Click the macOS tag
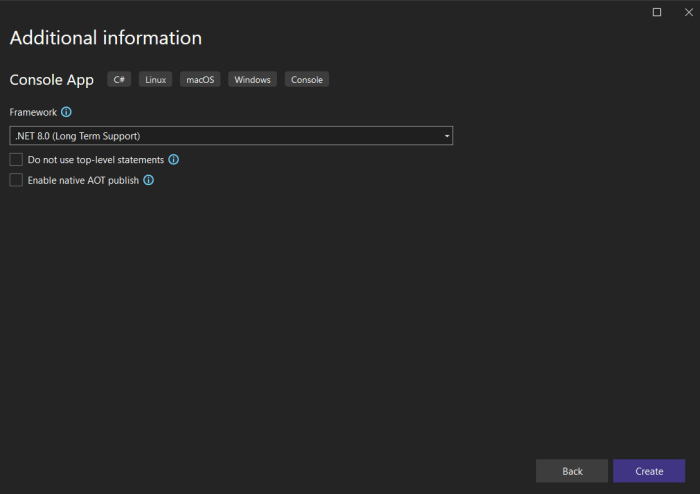 (200, 79)
